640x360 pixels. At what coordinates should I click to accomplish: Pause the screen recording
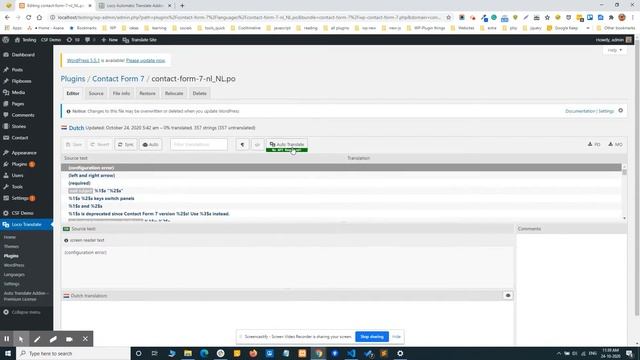pos(7,339)
